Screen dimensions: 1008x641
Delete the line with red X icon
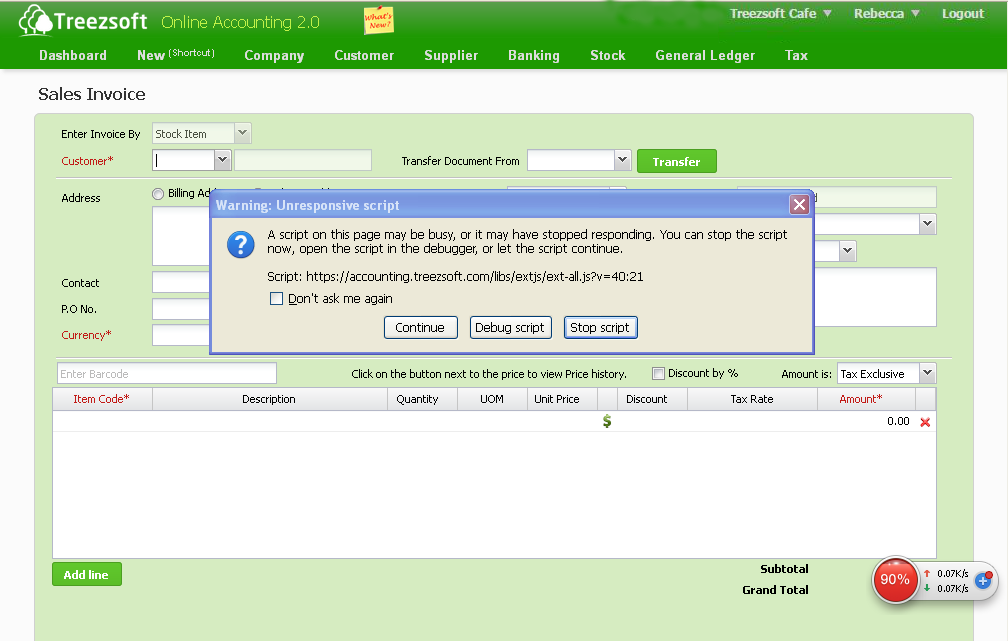(x=925, y=422)
